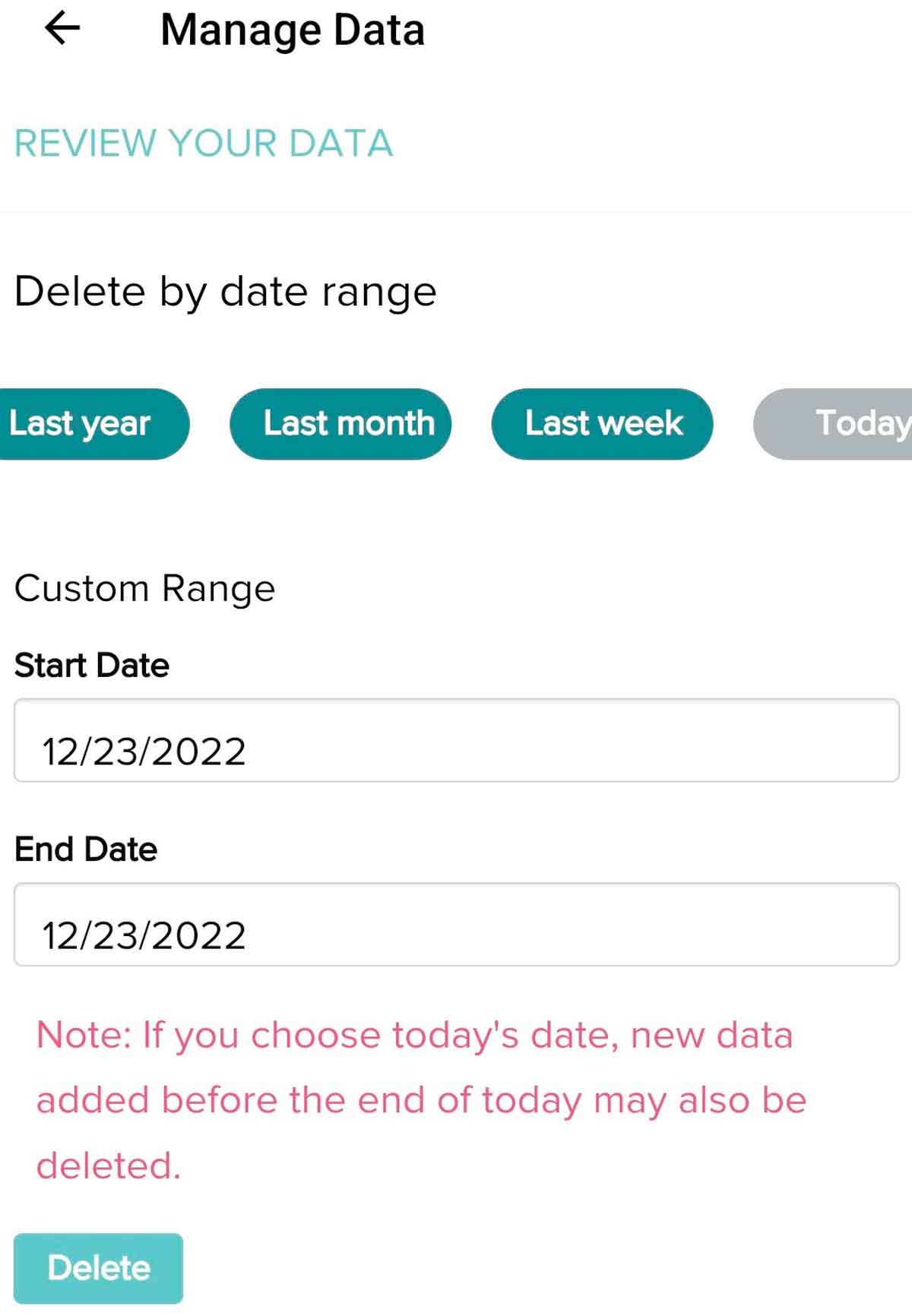Click the Custom Range label
912x1316 pixels.
pos(146,587)
